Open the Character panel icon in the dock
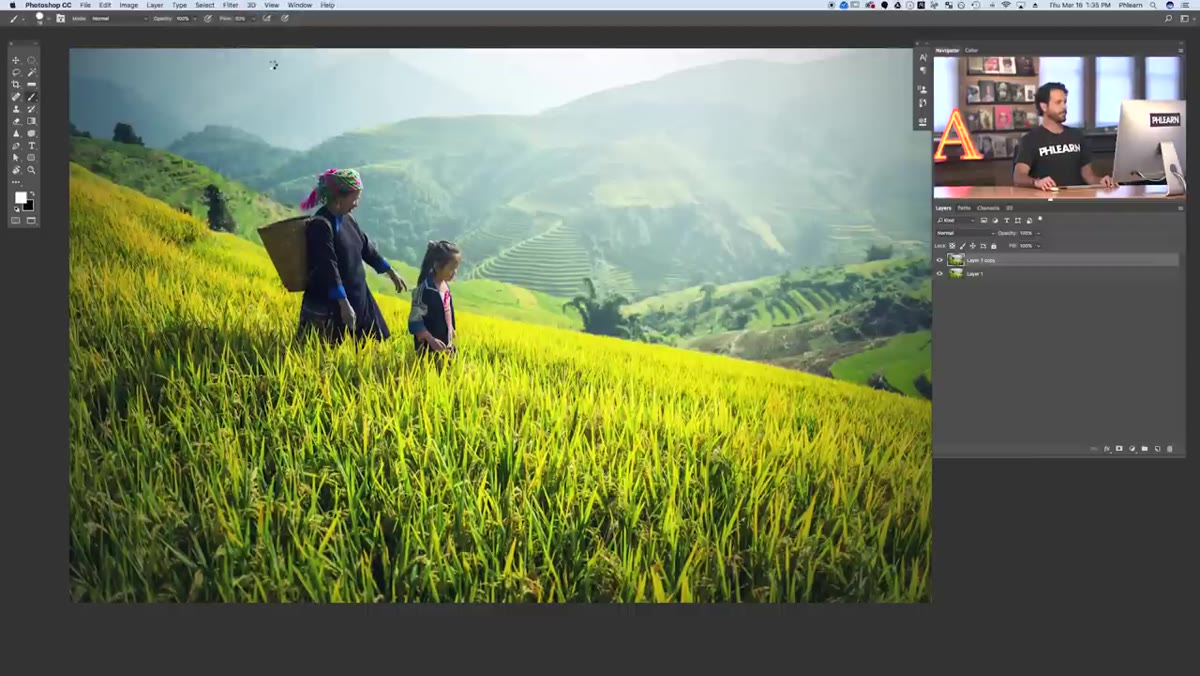The image size is (1200, 676). coord(923,57)
